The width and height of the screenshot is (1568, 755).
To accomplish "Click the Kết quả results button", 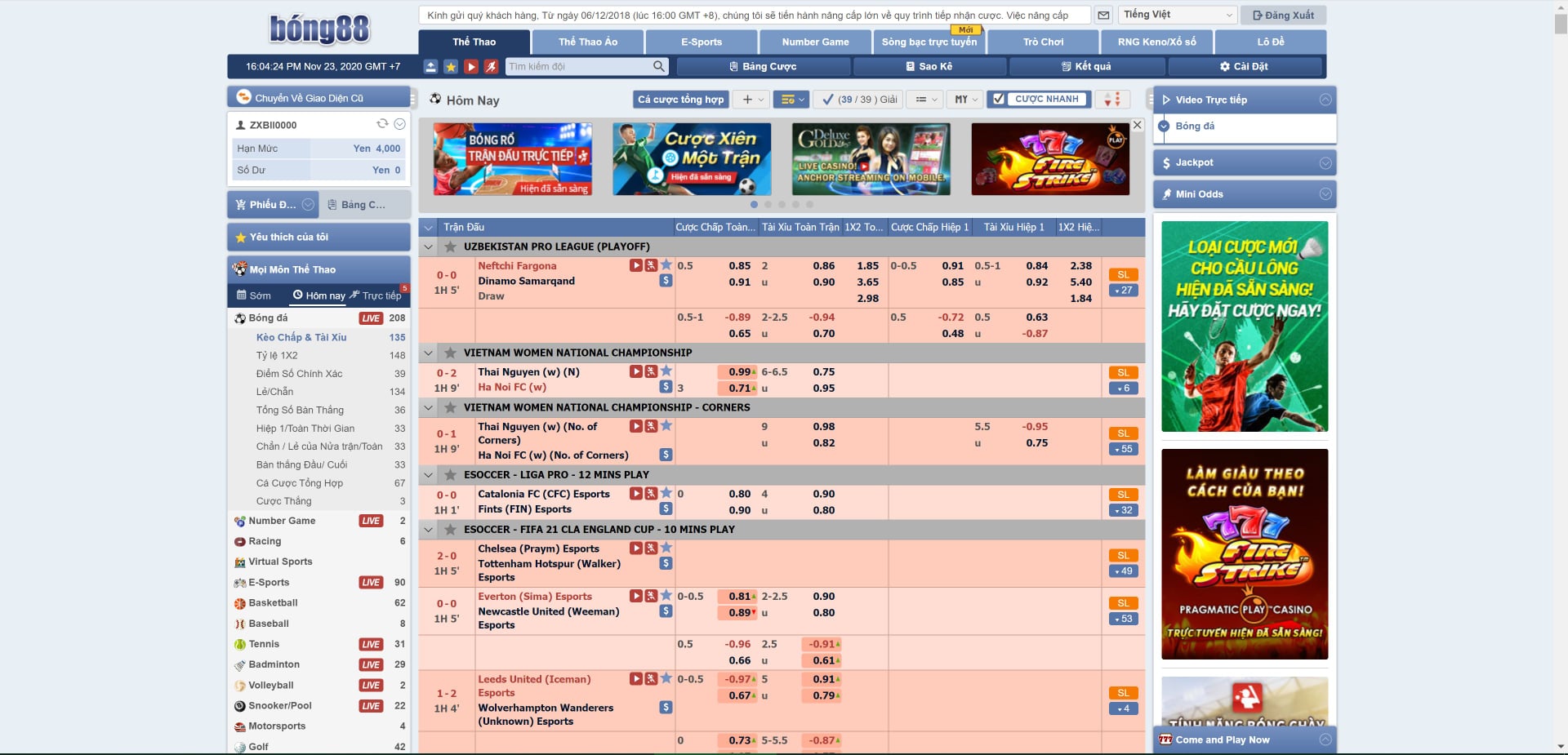I will pos(1085,67).
